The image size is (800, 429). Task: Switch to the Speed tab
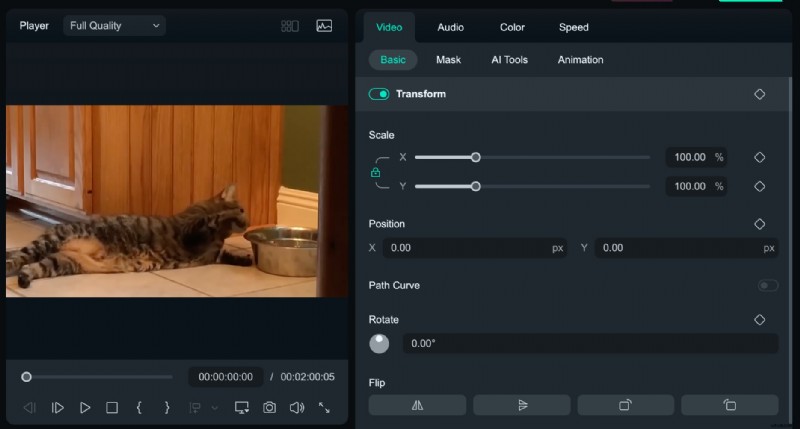[573, 28]
